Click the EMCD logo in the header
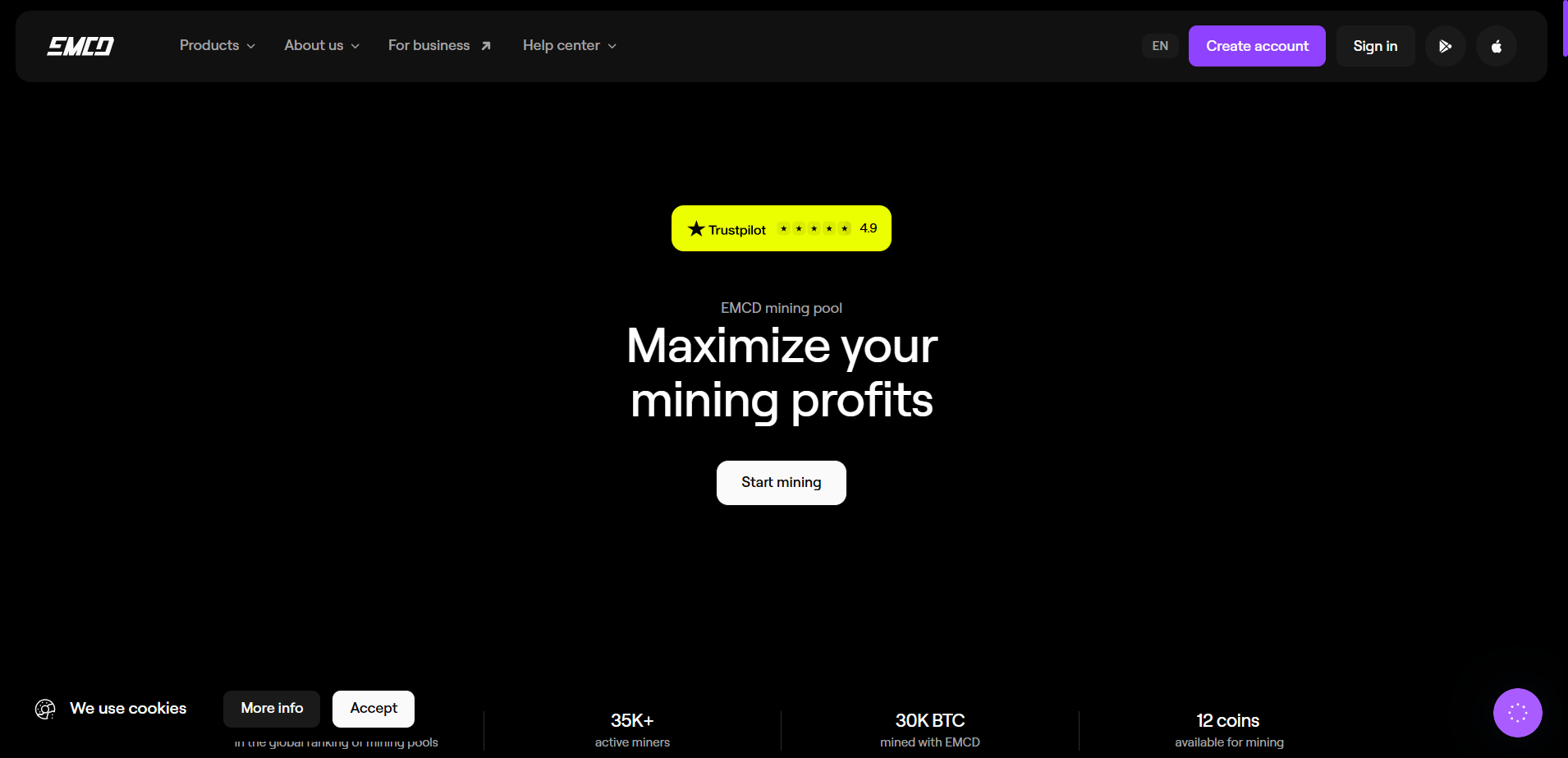The width and height of the screenshot is (1568, 758). 80,46
